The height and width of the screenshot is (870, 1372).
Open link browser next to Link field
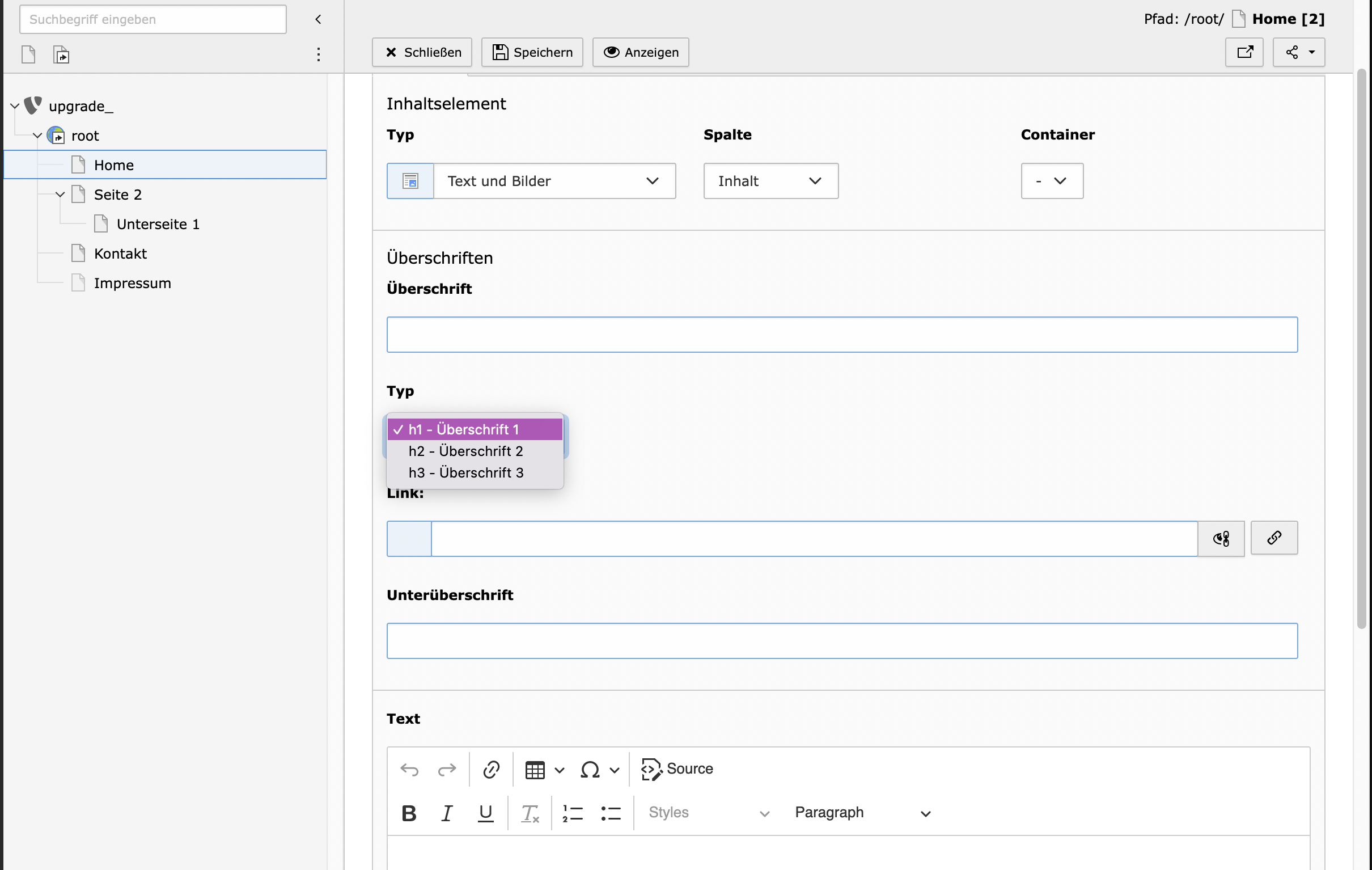pyautogui.click(x=1274, y=538)
